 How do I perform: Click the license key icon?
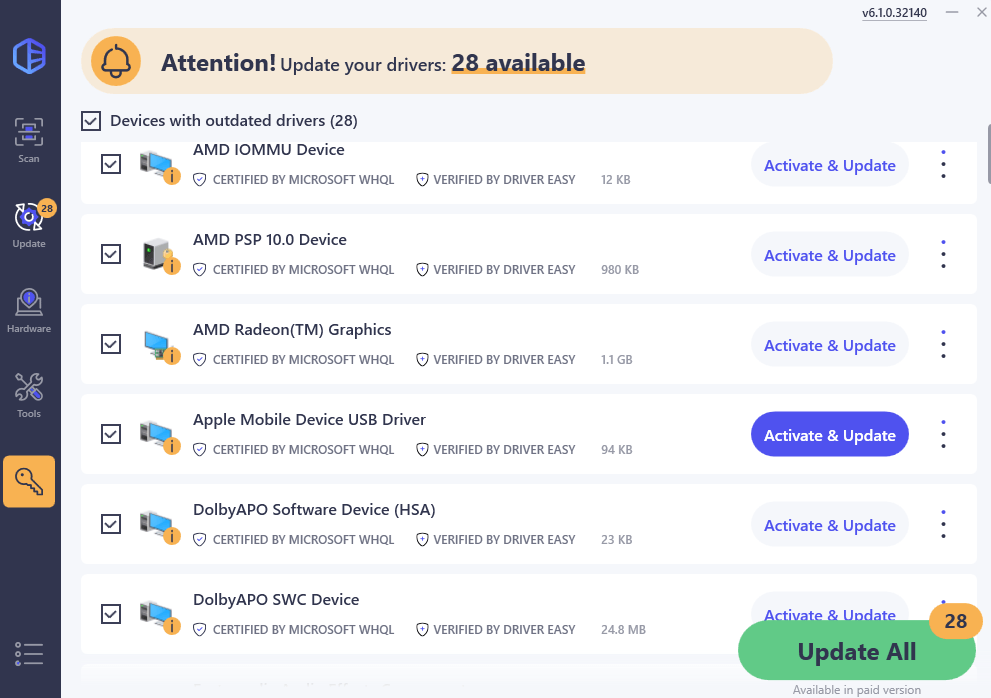pos(29,482)
